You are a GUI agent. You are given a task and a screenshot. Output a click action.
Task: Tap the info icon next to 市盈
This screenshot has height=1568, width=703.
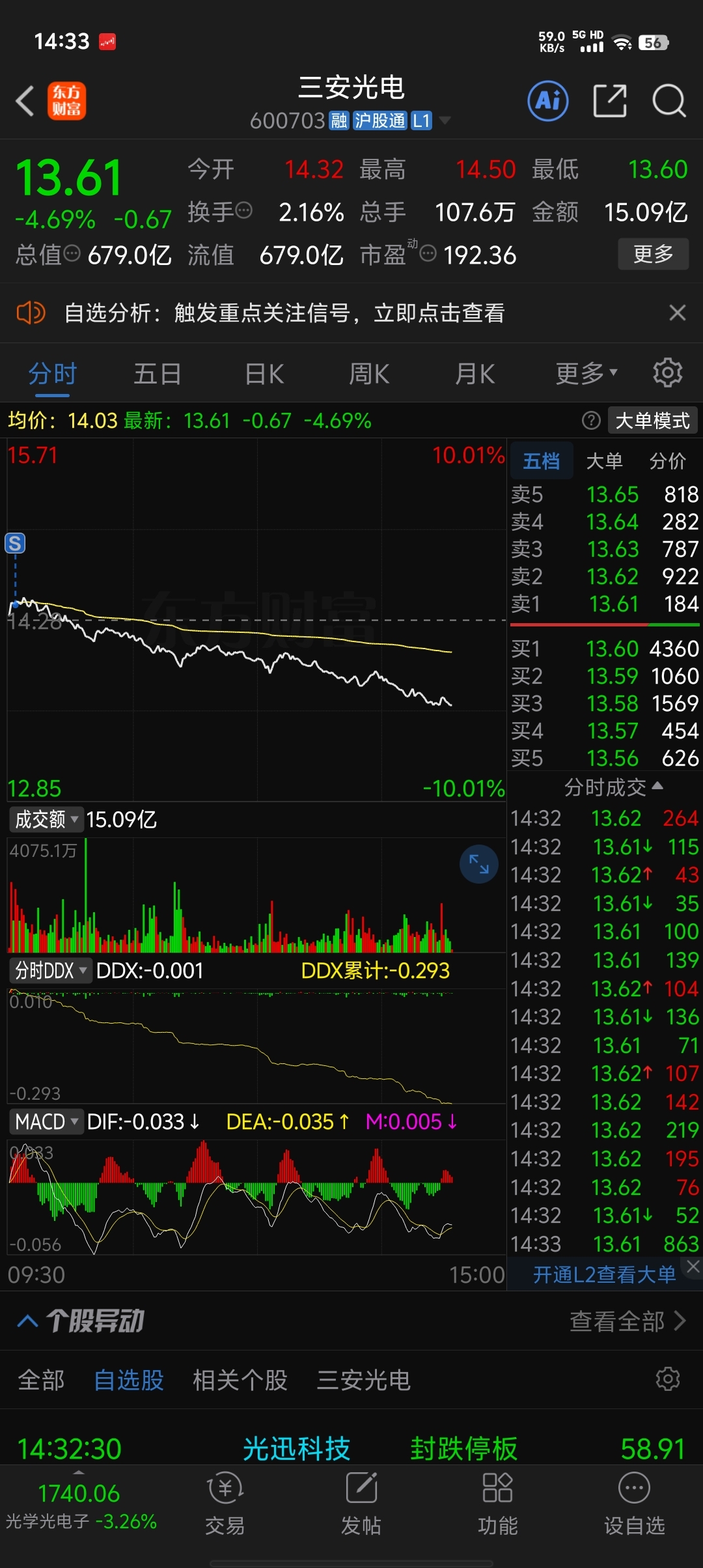click(x=428, y=253)
